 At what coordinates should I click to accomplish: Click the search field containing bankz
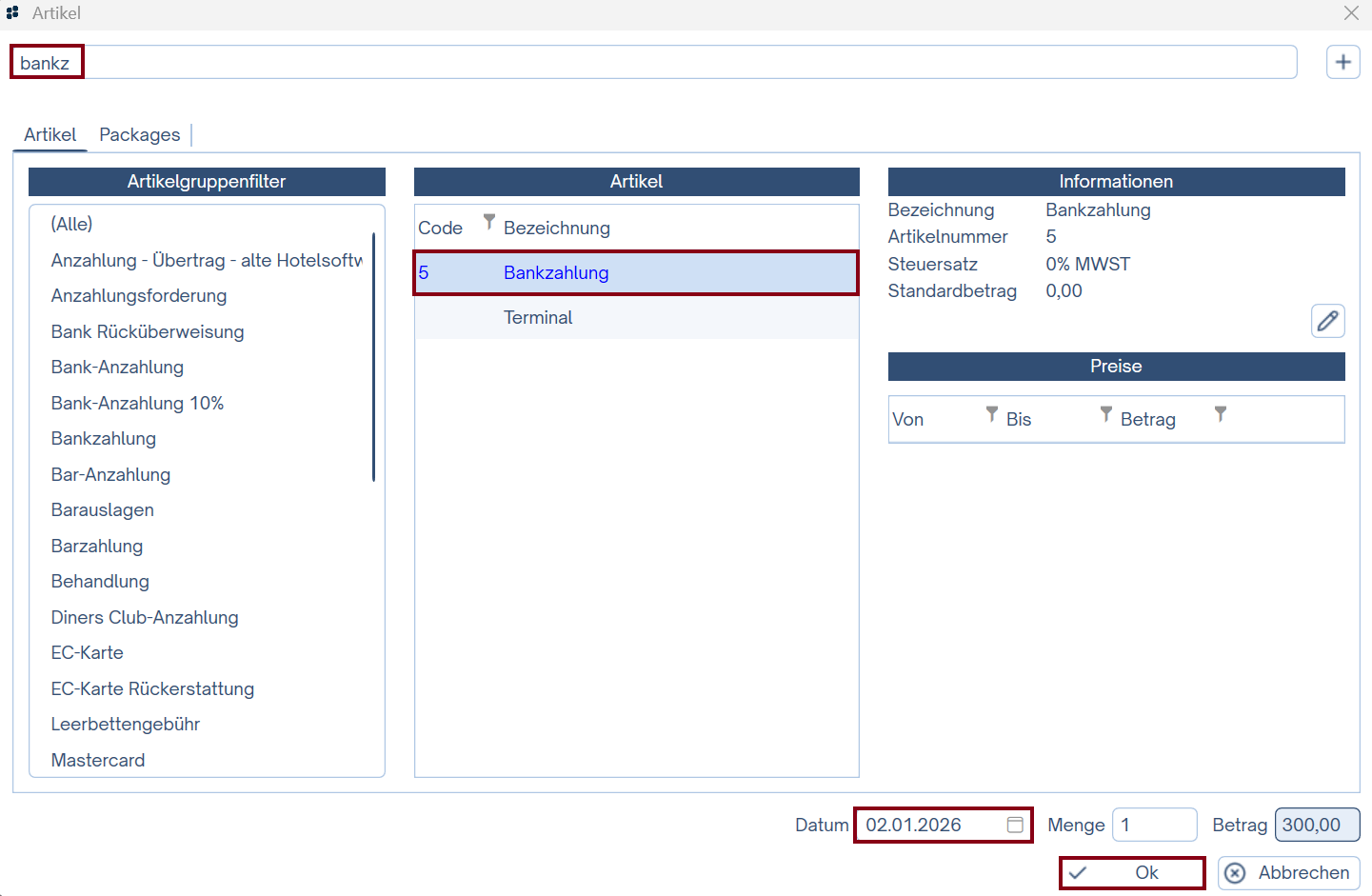click(x=666, y=63)
